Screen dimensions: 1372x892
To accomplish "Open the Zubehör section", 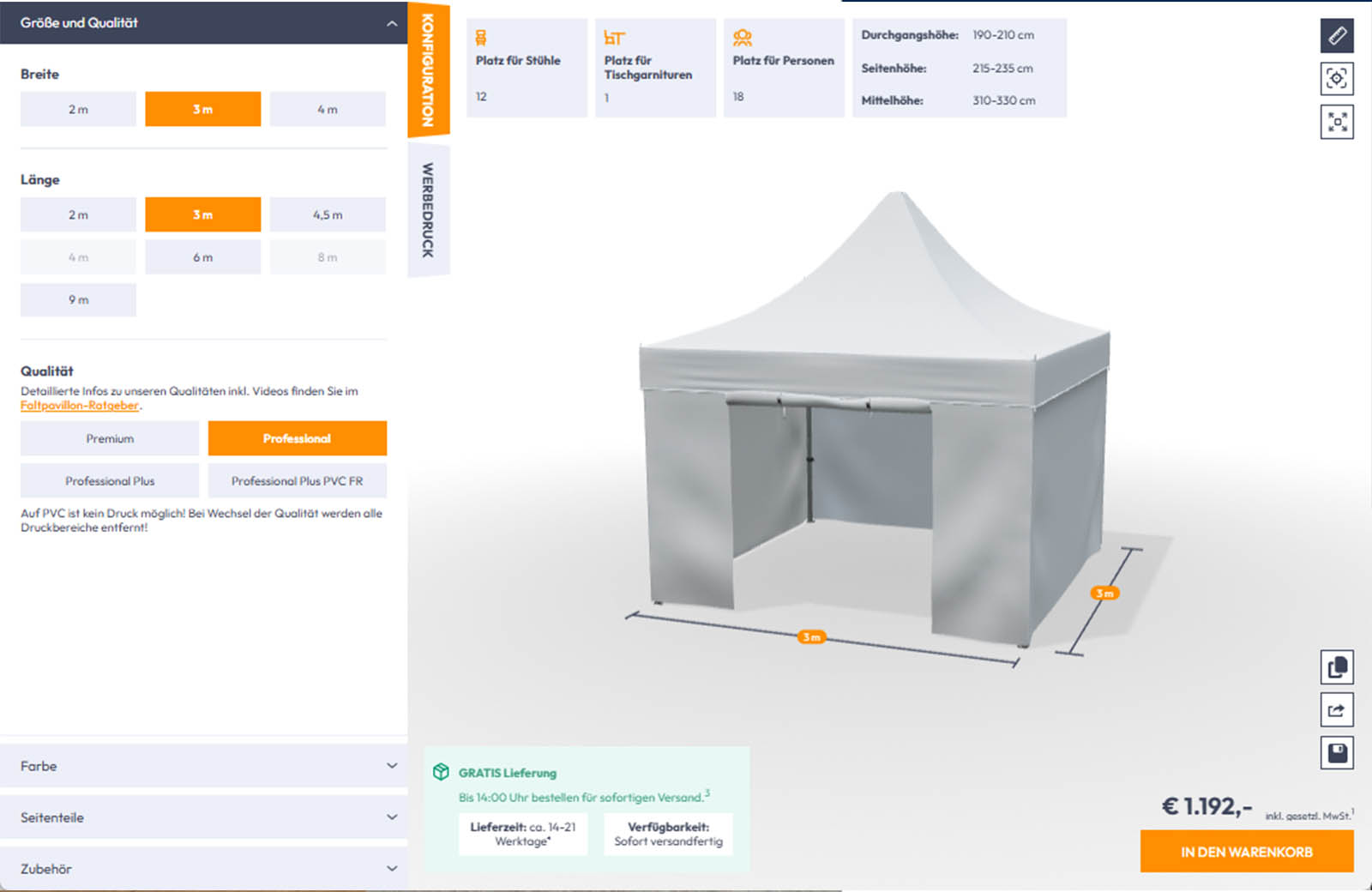I will pos(204,868).
